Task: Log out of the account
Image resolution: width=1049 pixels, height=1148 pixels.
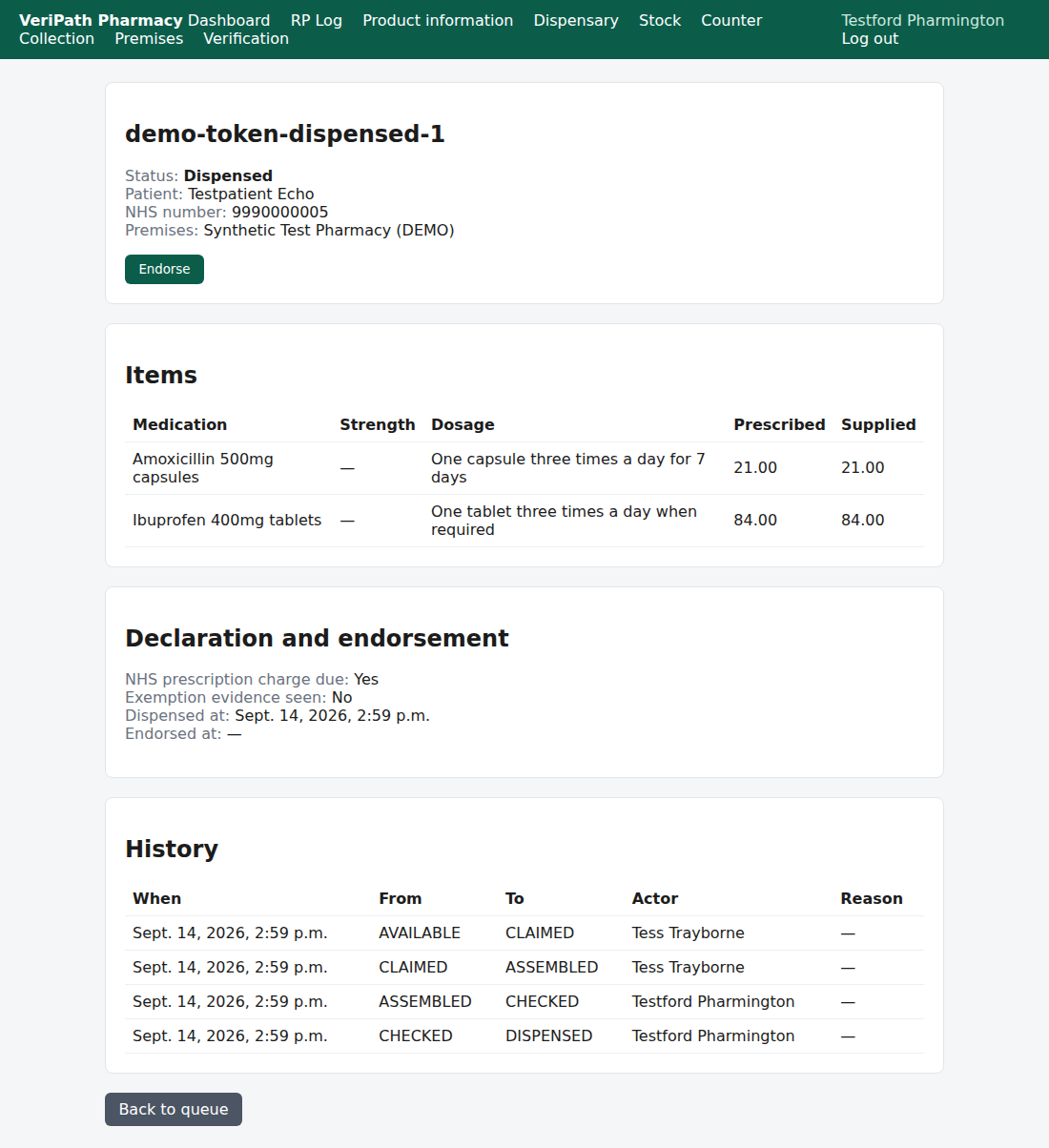Action: tap(870, 38)
